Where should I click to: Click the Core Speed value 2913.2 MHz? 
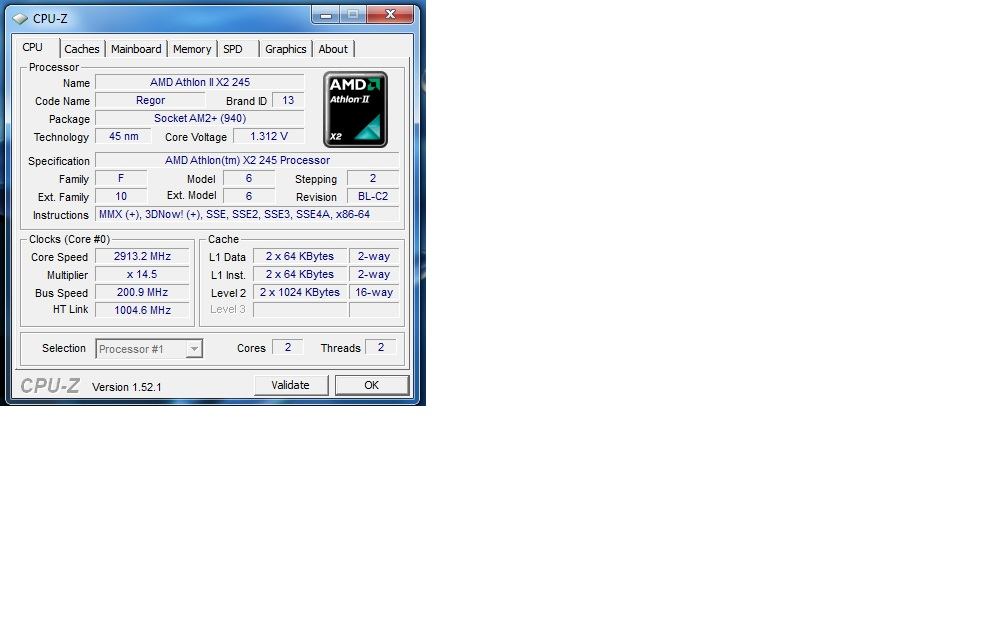click(143, 256)
